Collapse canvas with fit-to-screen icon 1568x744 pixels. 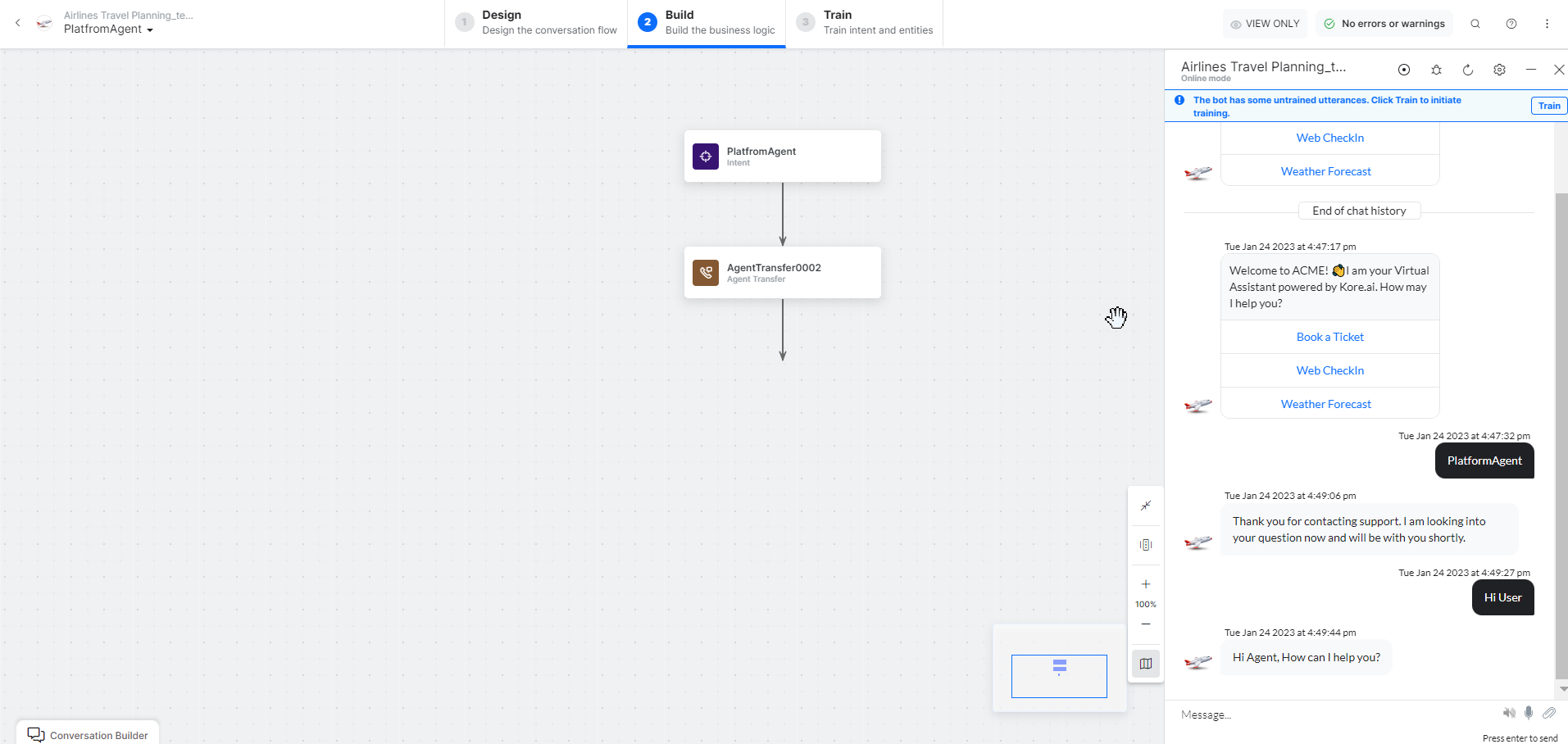pos(1146,506)
